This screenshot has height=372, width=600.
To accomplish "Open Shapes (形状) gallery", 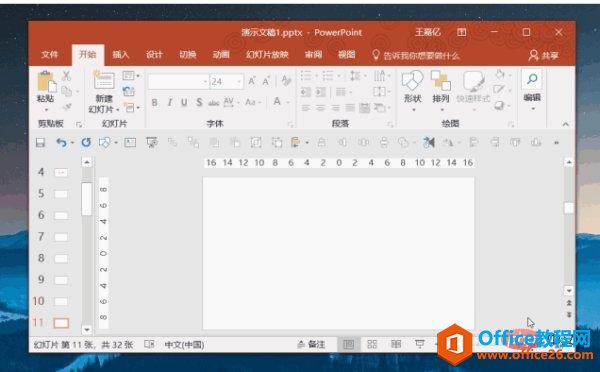I will point(412,90).
